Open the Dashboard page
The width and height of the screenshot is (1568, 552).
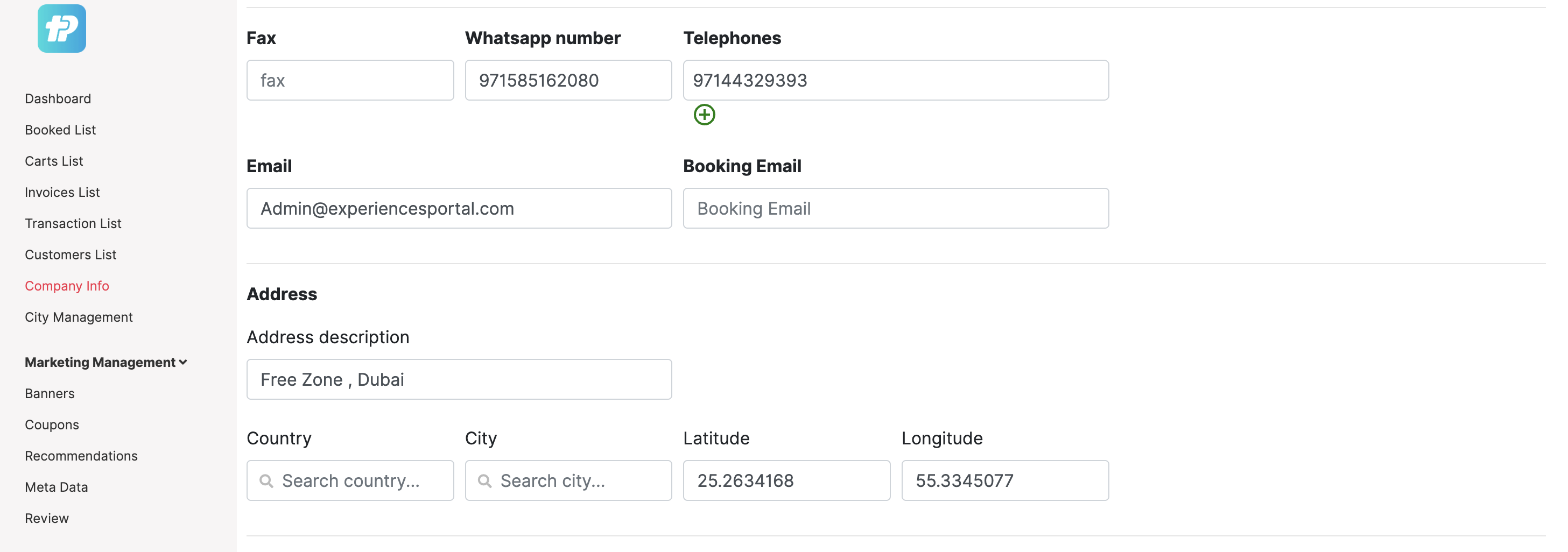coord(58,98)
